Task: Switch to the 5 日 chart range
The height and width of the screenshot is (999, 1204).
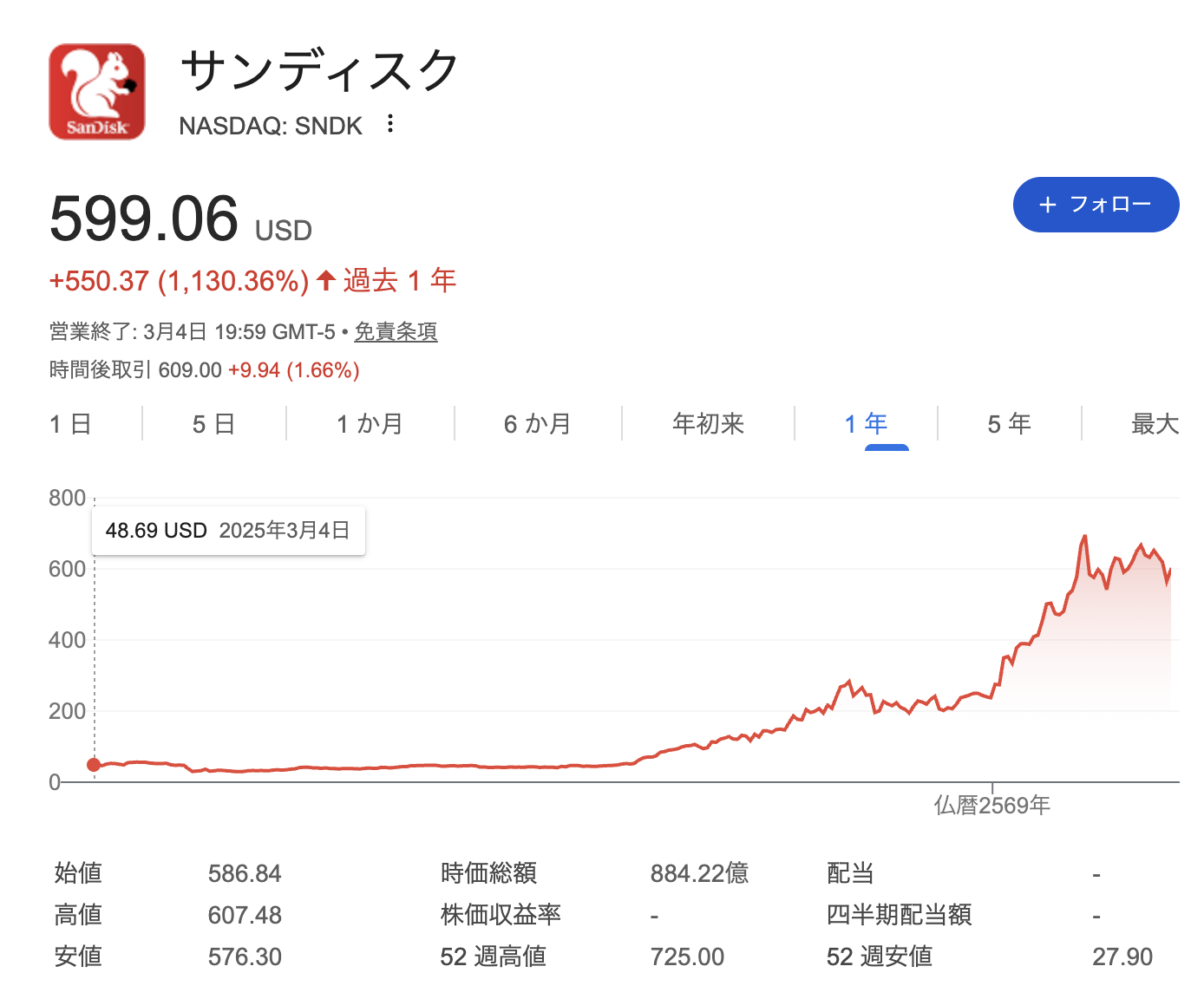Action: click(213, 424)
